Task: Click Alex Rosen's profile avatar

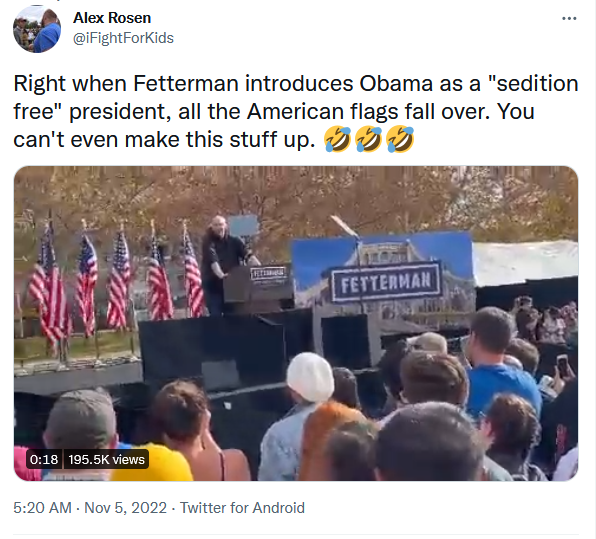Action: click(37, 29)
